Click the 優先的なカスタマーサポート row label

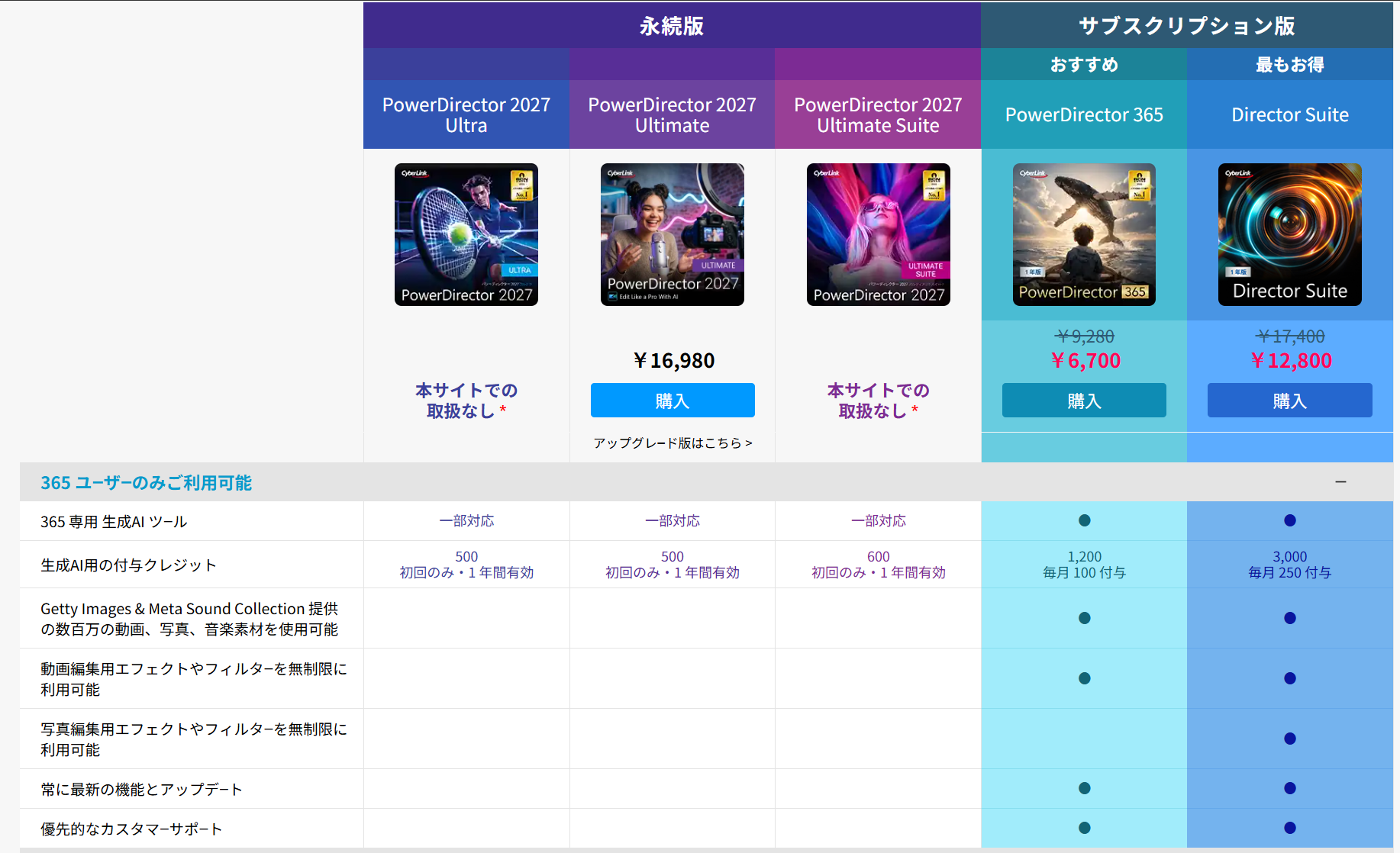(131, 829)
